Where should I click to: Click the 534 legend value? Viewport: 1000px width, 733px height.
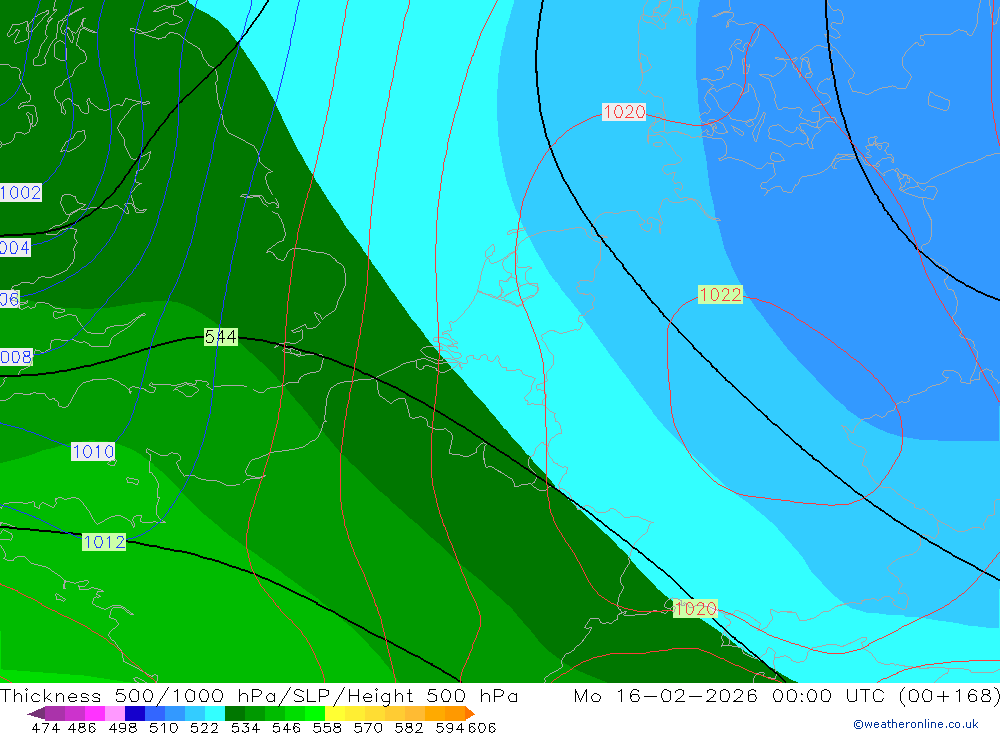(246, 727)
